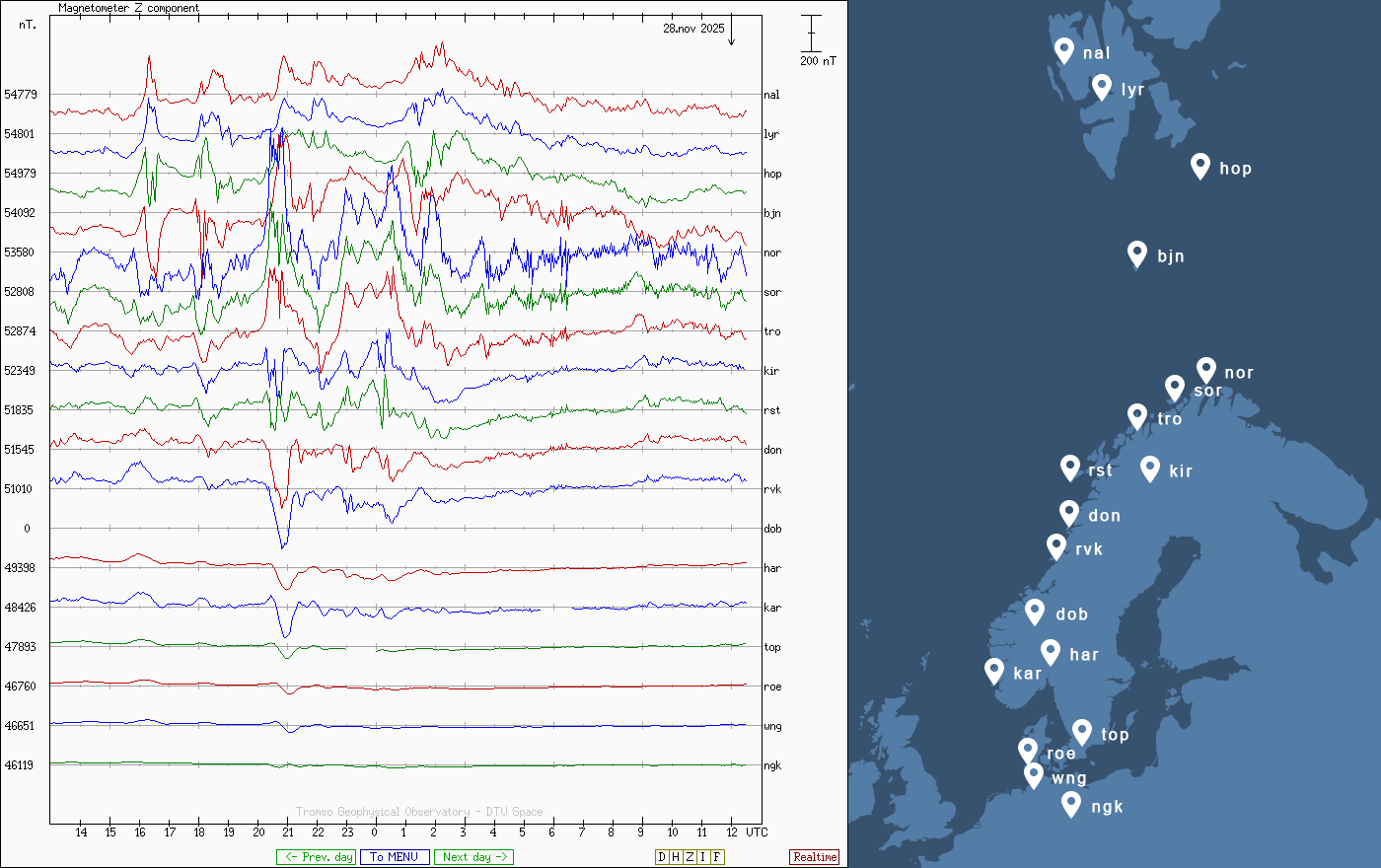Click the 54779 baseline value
The image size is (1381, 868).
click(x=20, y=95)
